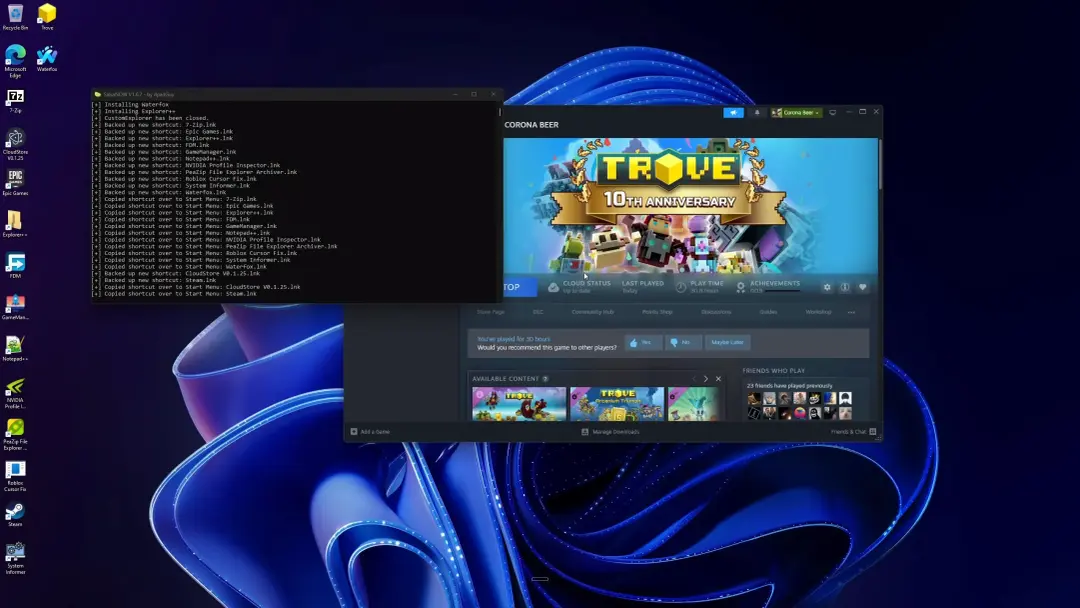Dismiss the Available Content panel

coord(718,379)
